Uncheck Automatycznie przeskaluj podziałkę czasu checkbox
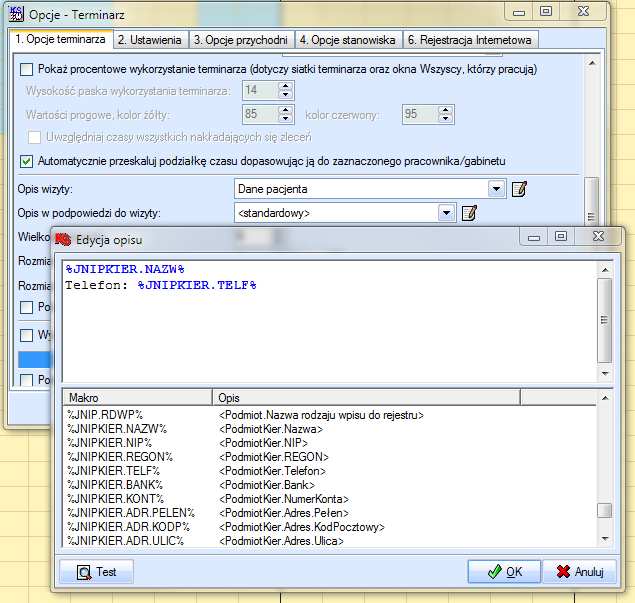635x603 pixels. [26, 161]
